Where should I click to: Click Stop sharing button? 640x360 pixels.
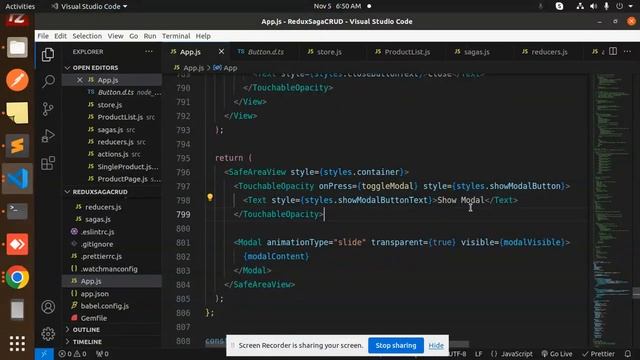click(396, 345)
